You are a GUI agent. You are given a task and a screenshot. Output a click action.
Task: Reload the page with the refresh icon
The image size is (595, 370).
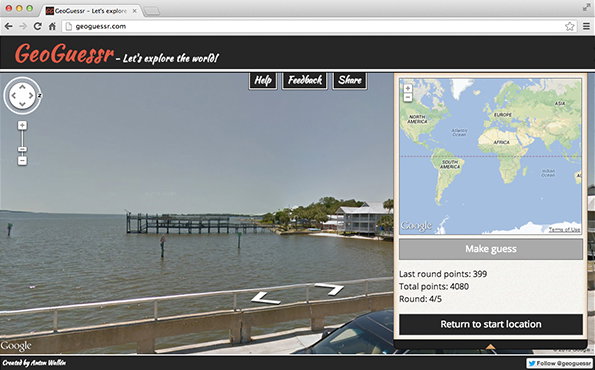click(x=38, y=26)
